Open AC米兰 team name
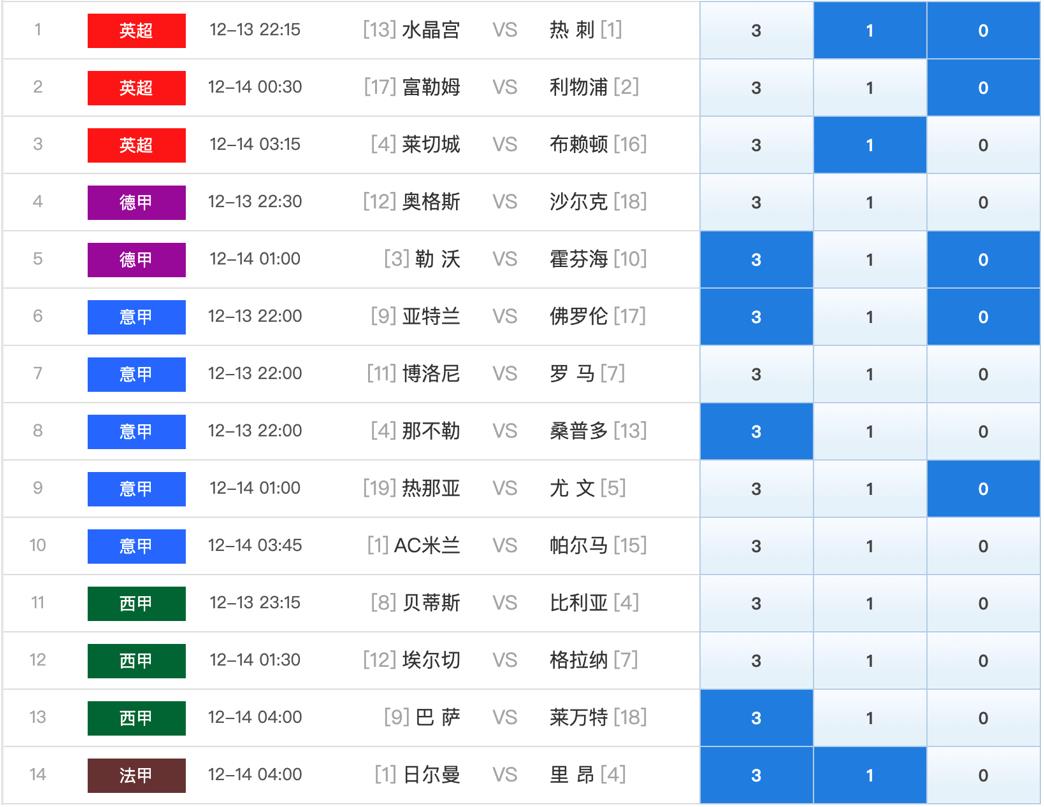The height and width of the screenshot is (807, 1044). (x=427, y=545)
